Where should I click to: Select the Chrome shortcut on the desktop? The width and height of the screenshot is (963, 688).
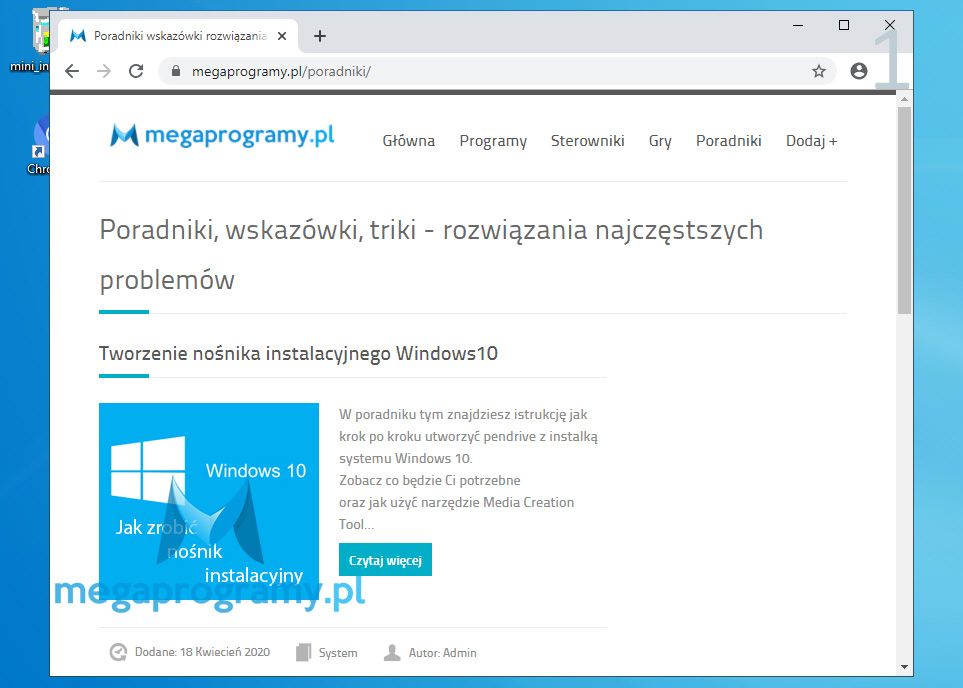(x=38, y=146)
